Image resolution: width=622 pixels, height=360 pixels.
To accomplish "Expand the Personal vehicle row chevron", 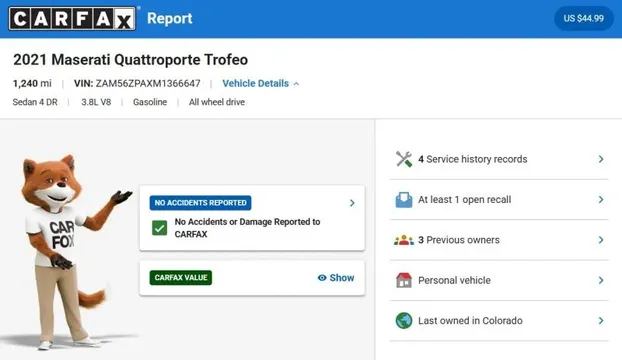I will [x=601, y=280].
